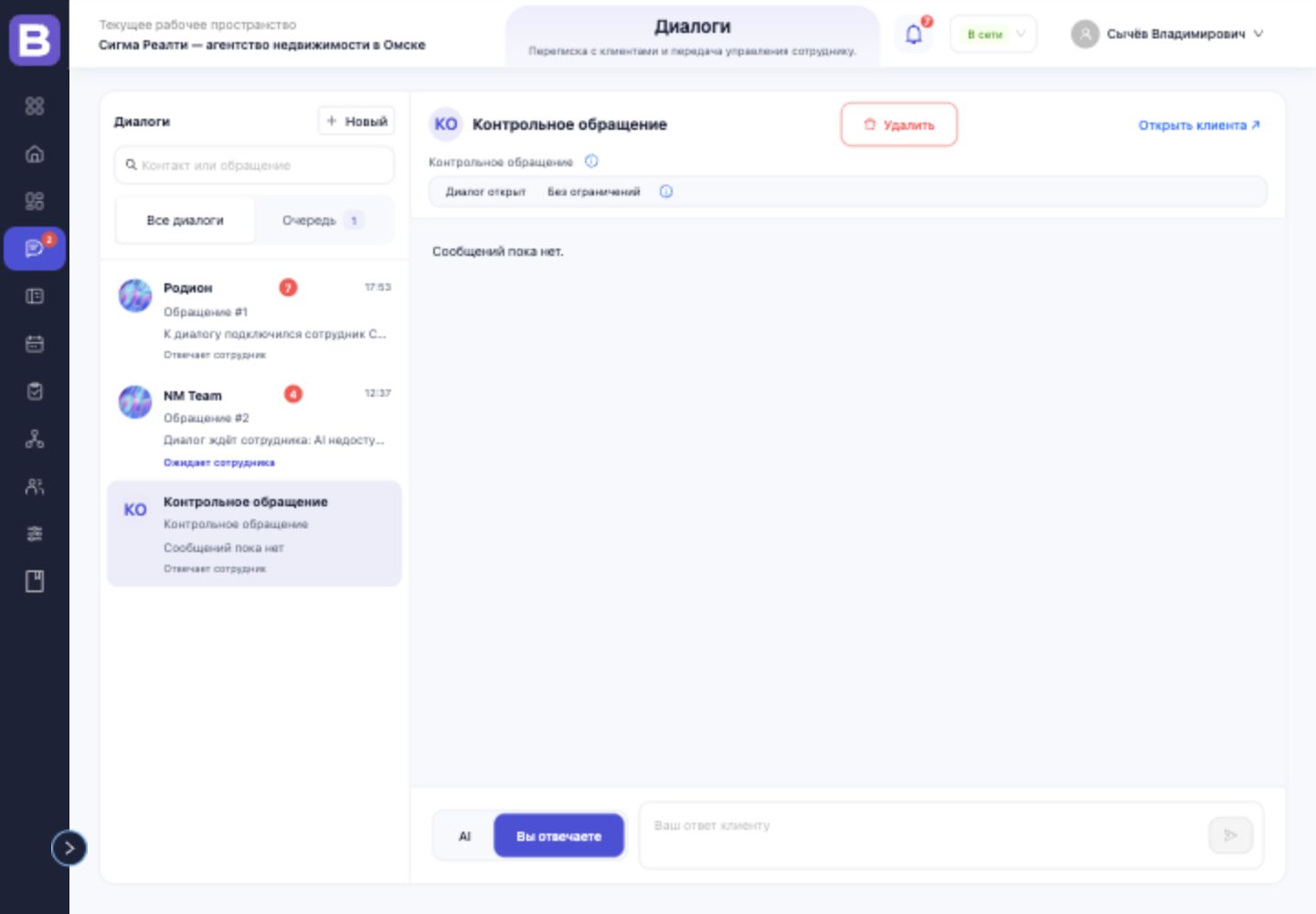Click the NM Team avatar in the dialog list

[x=135, y=401]
